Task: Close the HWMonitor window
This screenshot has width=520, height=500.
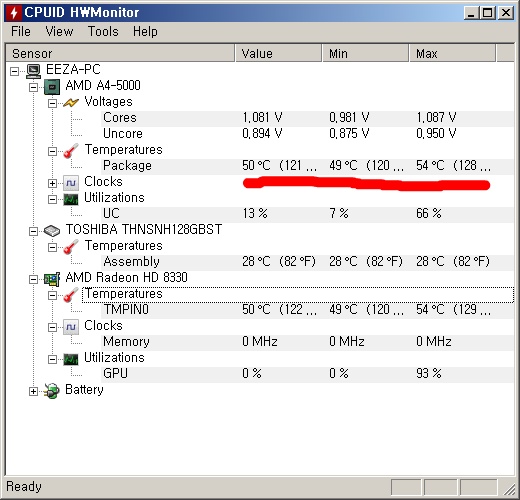Action: (x=506, y=13)
